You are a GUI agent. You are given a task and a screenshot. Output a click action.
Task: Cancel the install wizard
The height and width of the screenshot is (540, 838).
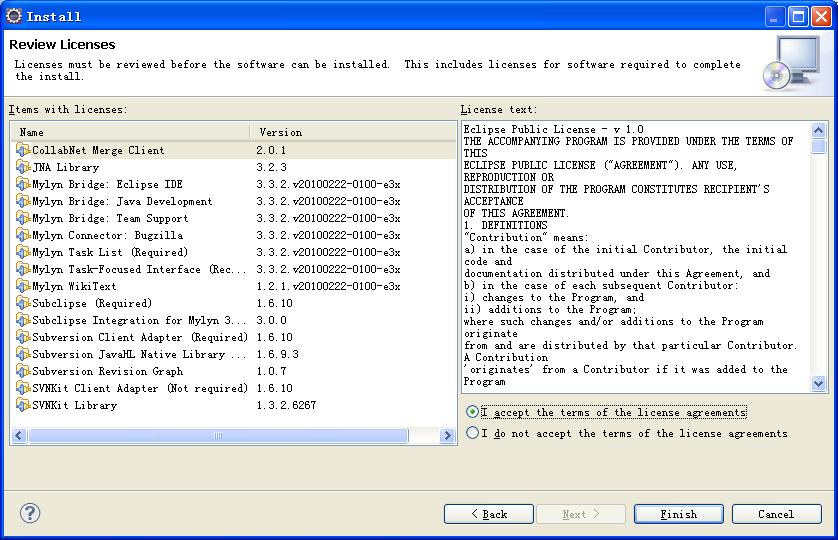coord(776,514)
